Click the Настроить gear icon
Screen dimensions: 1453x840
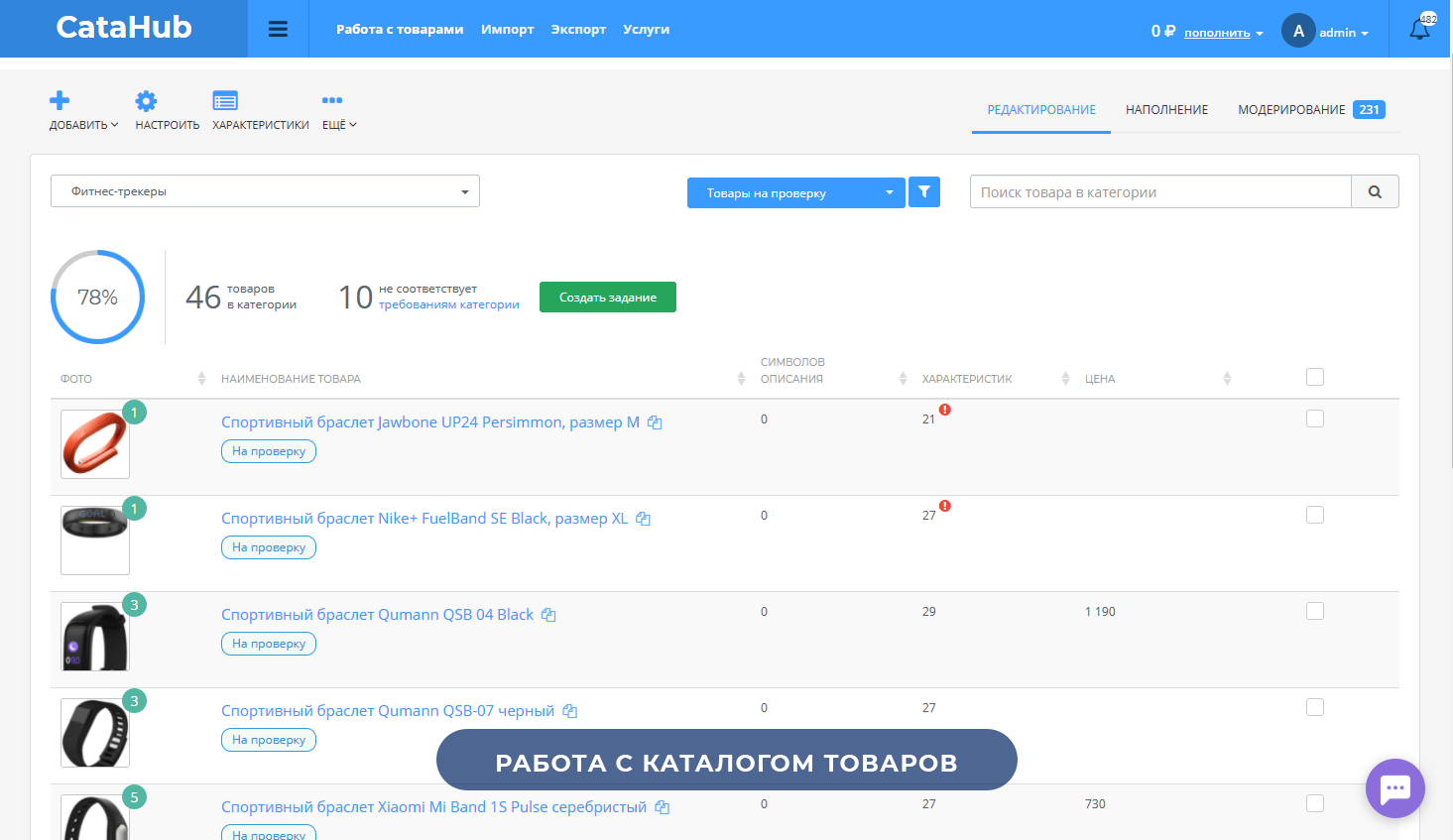click(146, 100)
